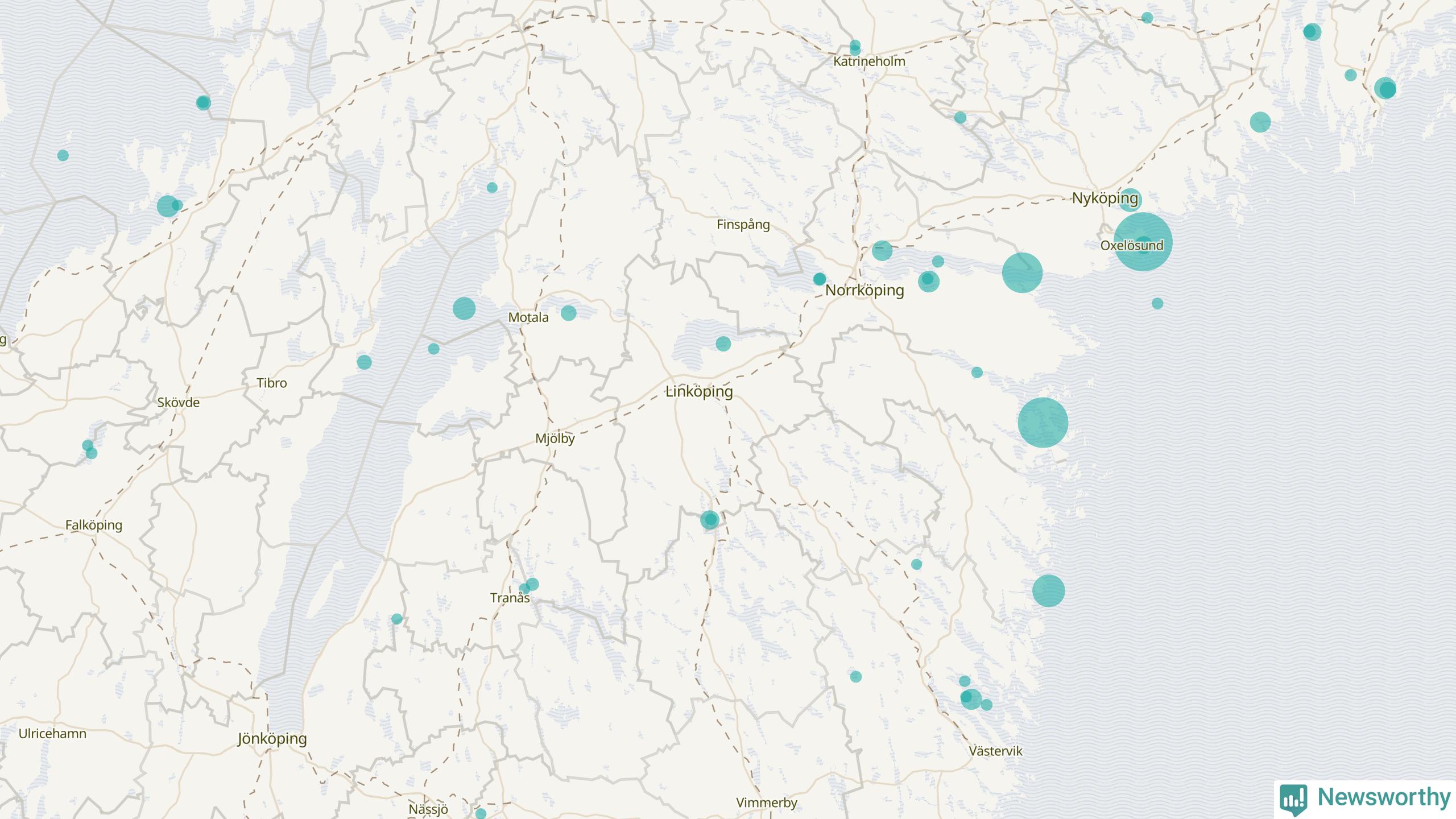Click the Jönköping city label
Screen dimensions: 1456x819
click(x=272, y=739)
